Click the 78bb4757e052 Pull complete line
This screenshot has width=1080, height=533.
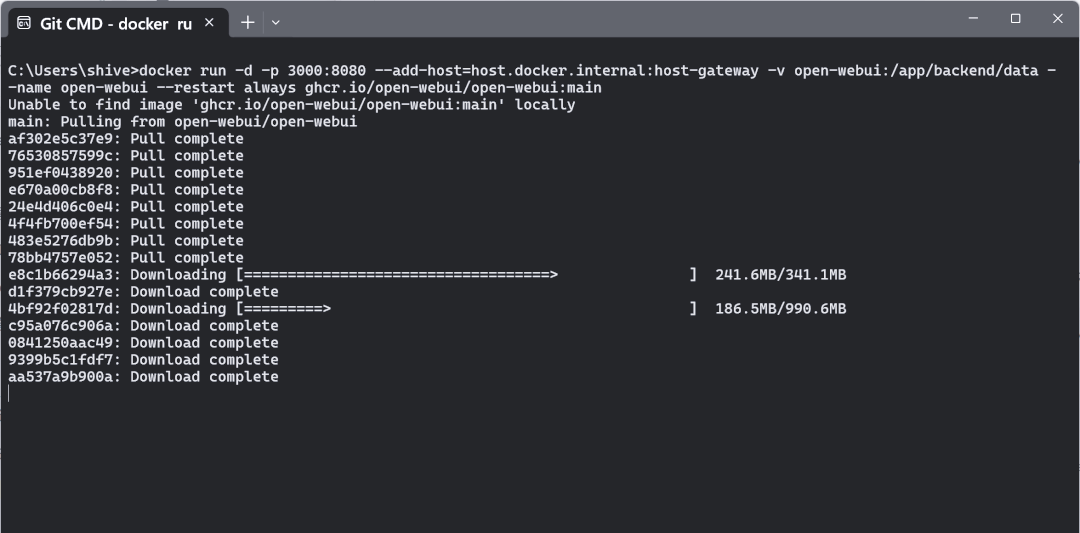[x=126, y=258]
